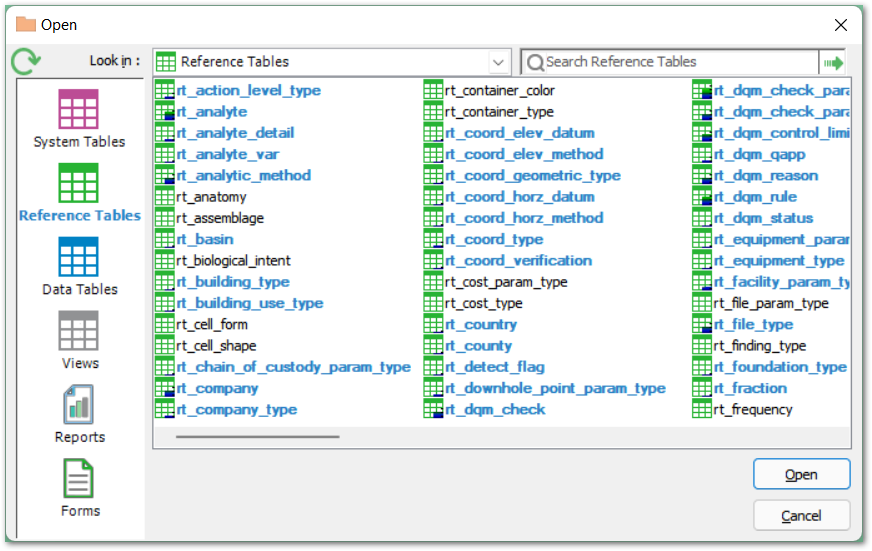This screenshot has height=551, width=872.
Task: Click the horizontal scrollbar thumb
Action: (x=257, y=437)
